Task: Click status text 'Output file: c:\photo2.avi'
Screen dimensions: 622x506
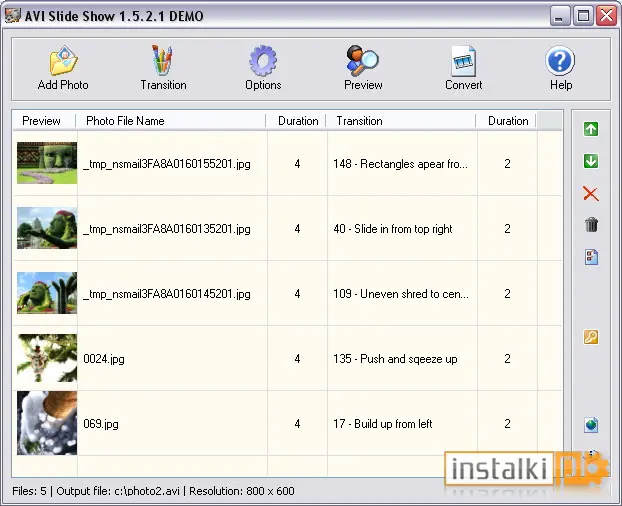Action: point(118,491)
